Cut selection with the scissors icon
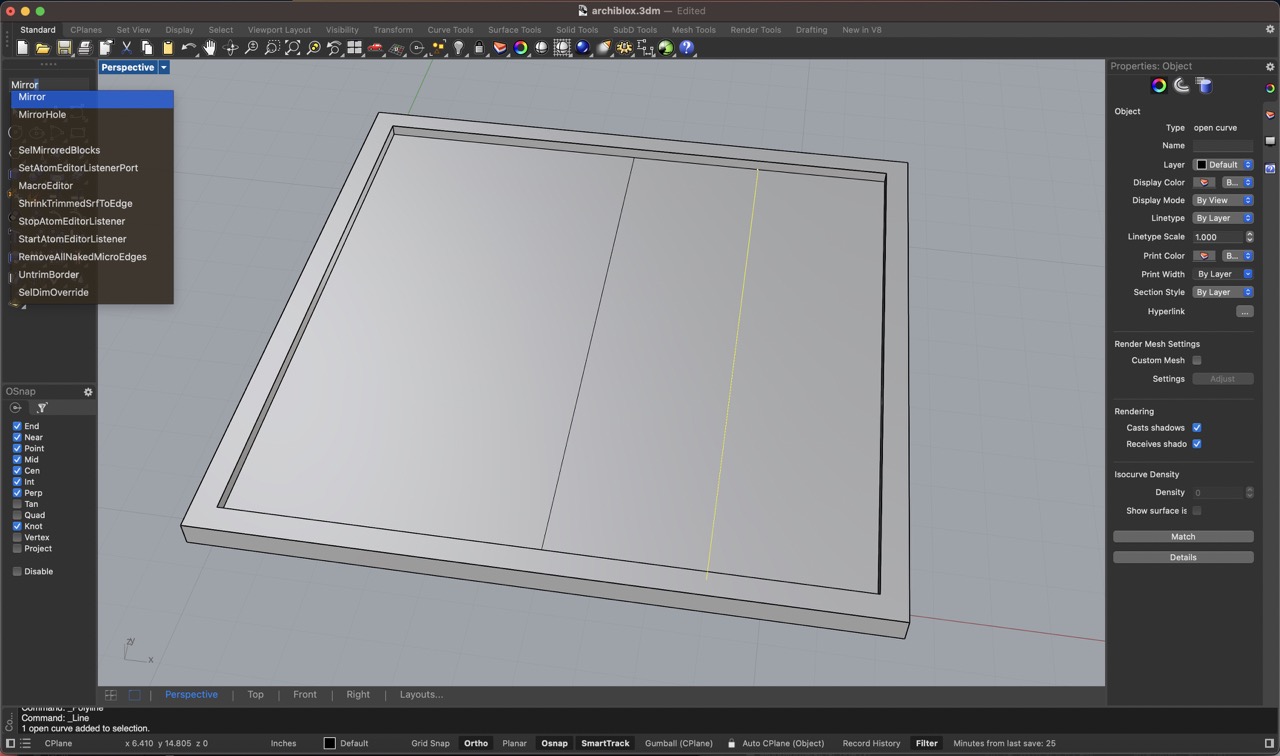 click(126, 48)
